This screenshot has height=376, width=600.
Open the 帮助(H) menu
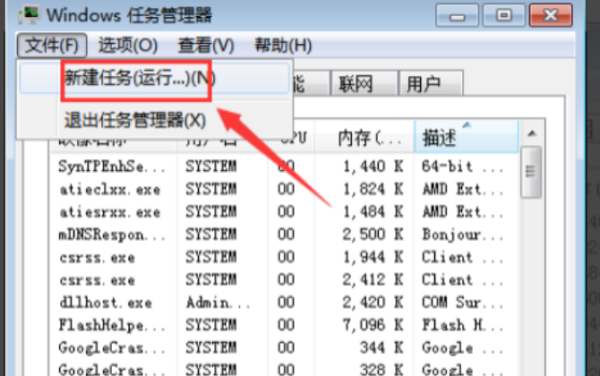[283, 46]
